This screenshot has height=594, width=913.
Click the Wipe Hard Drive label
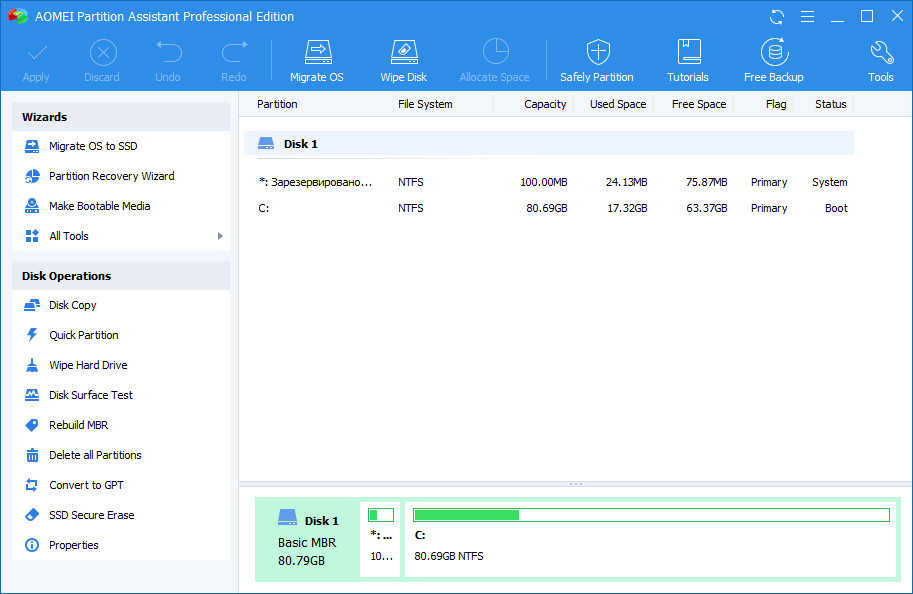click(89, 365)
